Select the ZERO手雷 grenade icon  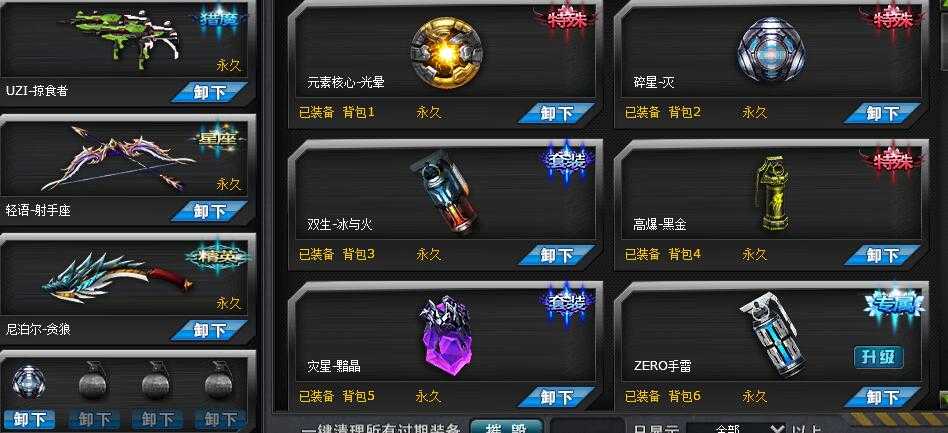pyautogui.click(x=773, y=334)
